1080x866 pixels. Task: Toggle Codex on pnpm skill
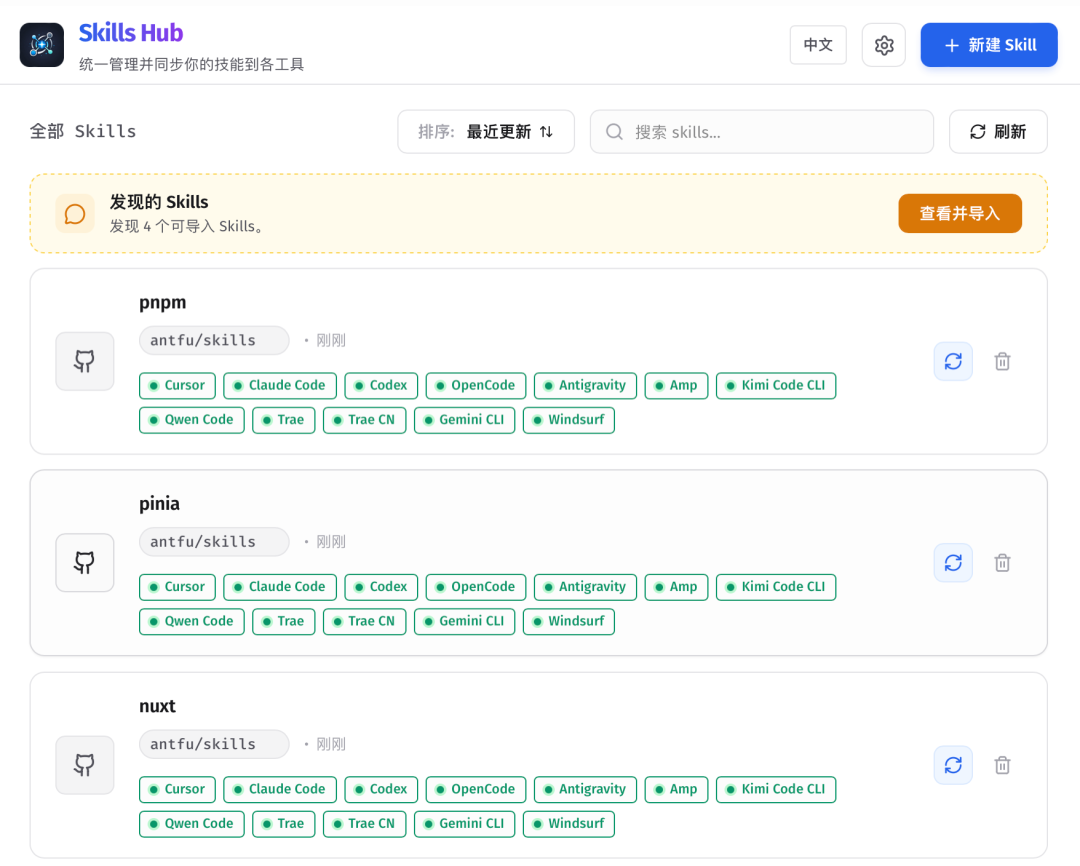[x=381, y=385]
